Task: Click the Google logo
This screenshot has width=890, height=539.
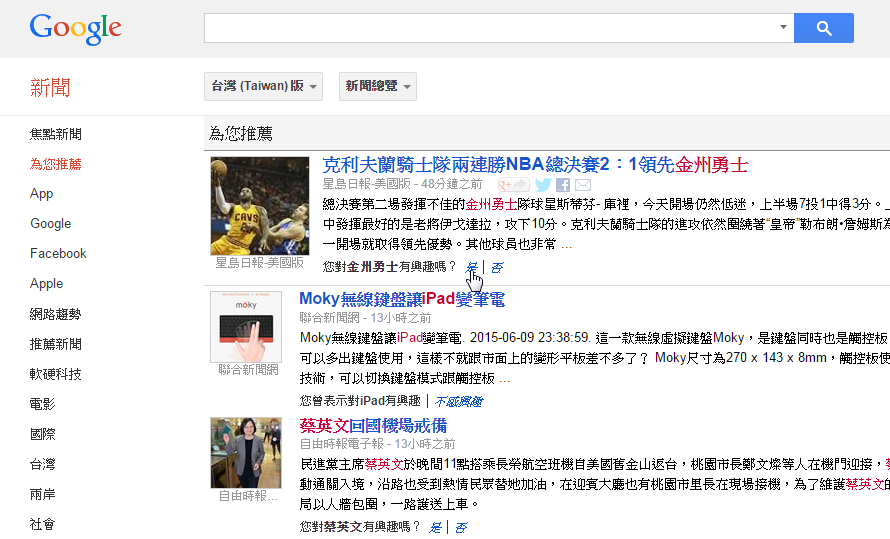Action: click(x=75, y=28)
